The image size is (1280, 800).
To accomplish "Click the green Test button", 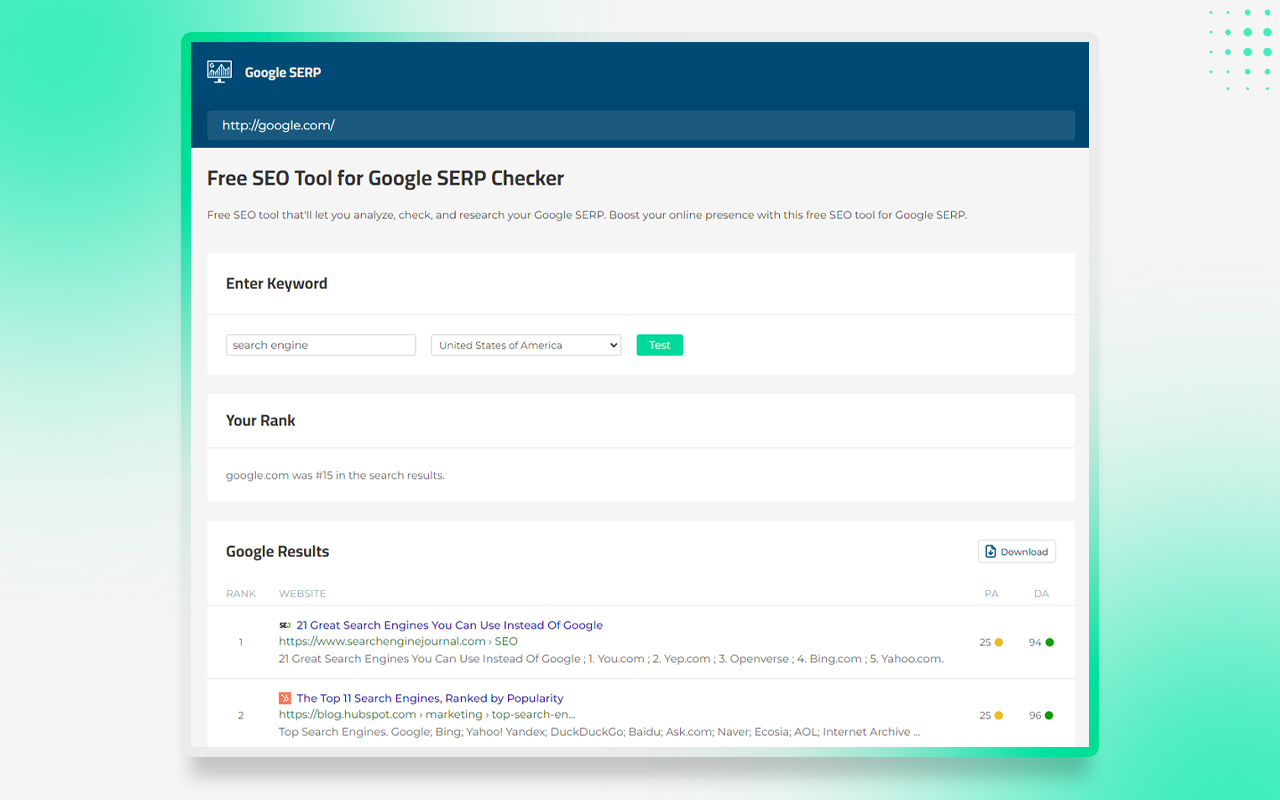I will pyautogui.click(x=660, y=345).
